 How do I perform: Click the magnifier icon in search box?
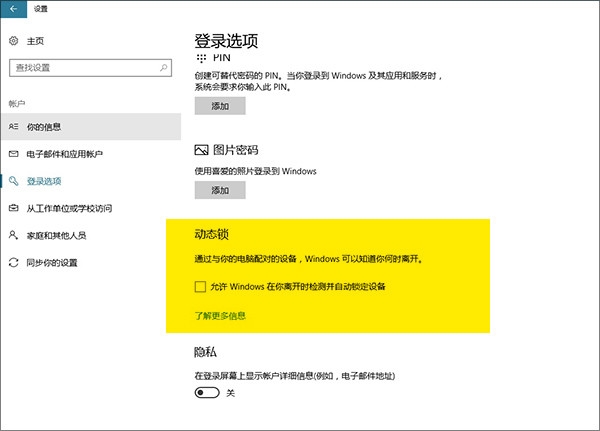tap(166, 67)
